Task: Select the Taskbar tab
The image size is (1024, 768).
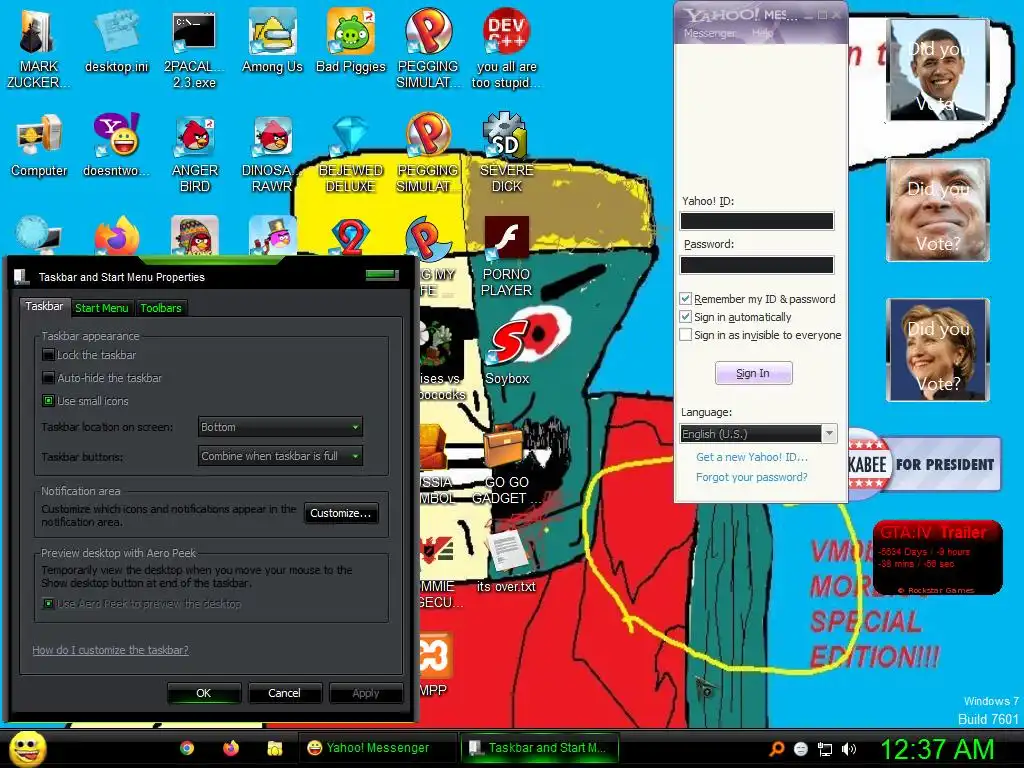Action: [44, 306]
